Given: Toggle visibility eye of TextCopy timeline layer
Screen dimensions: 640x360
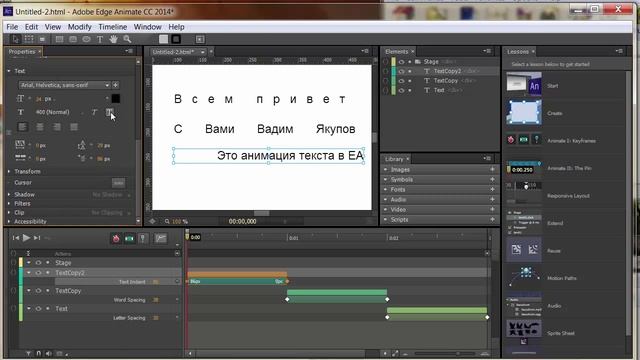Looking at the screenshot, I should pyautogui.click(x=38, y=291).
